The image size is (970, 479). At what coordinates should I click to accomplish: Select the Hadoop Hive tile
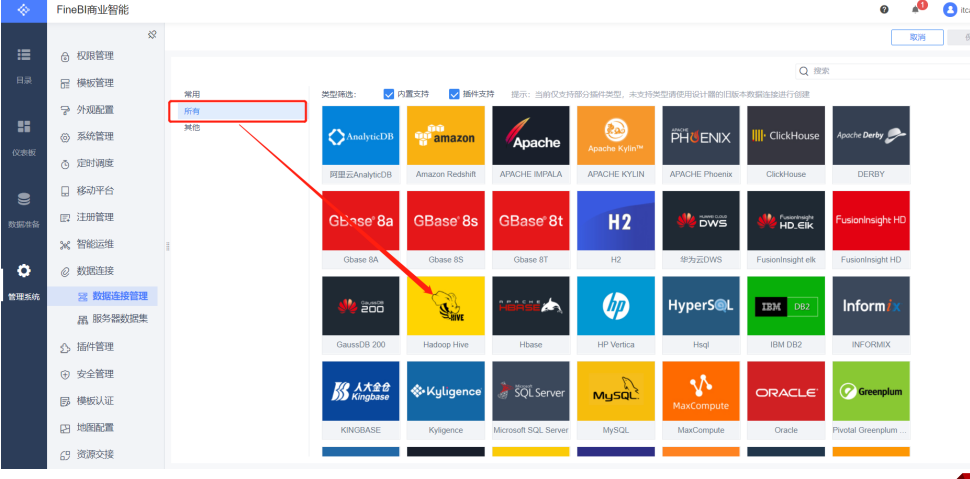pos(445,315)
